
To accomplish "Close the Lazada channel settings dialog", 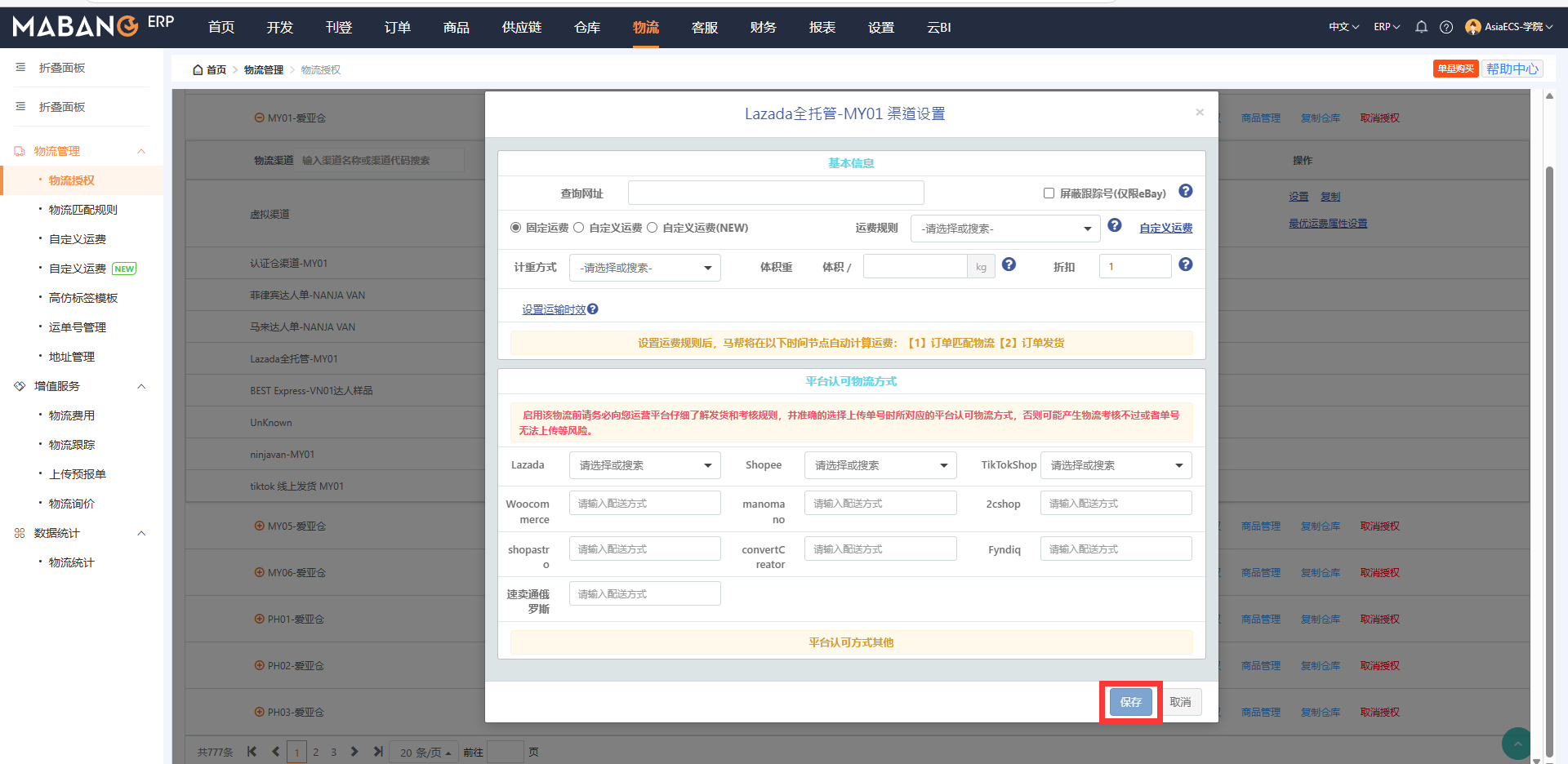I will click(1200, 113).
